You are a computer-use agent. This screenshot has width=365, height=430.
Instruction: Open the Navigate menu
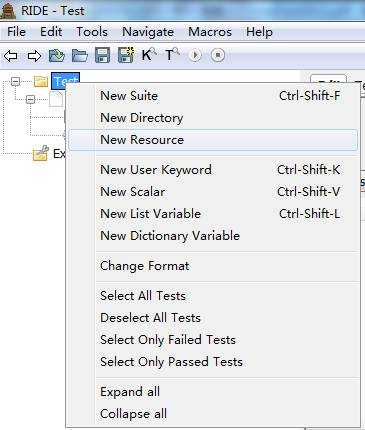(148, 32)
